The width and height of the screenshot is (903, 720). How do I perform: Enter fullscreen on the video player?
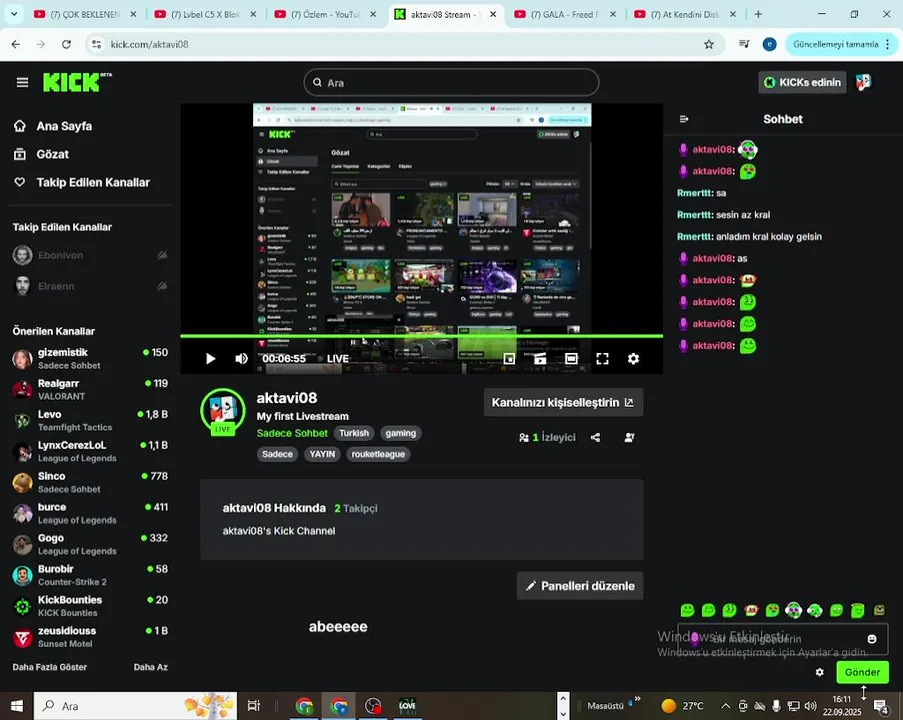click(602, 359)
